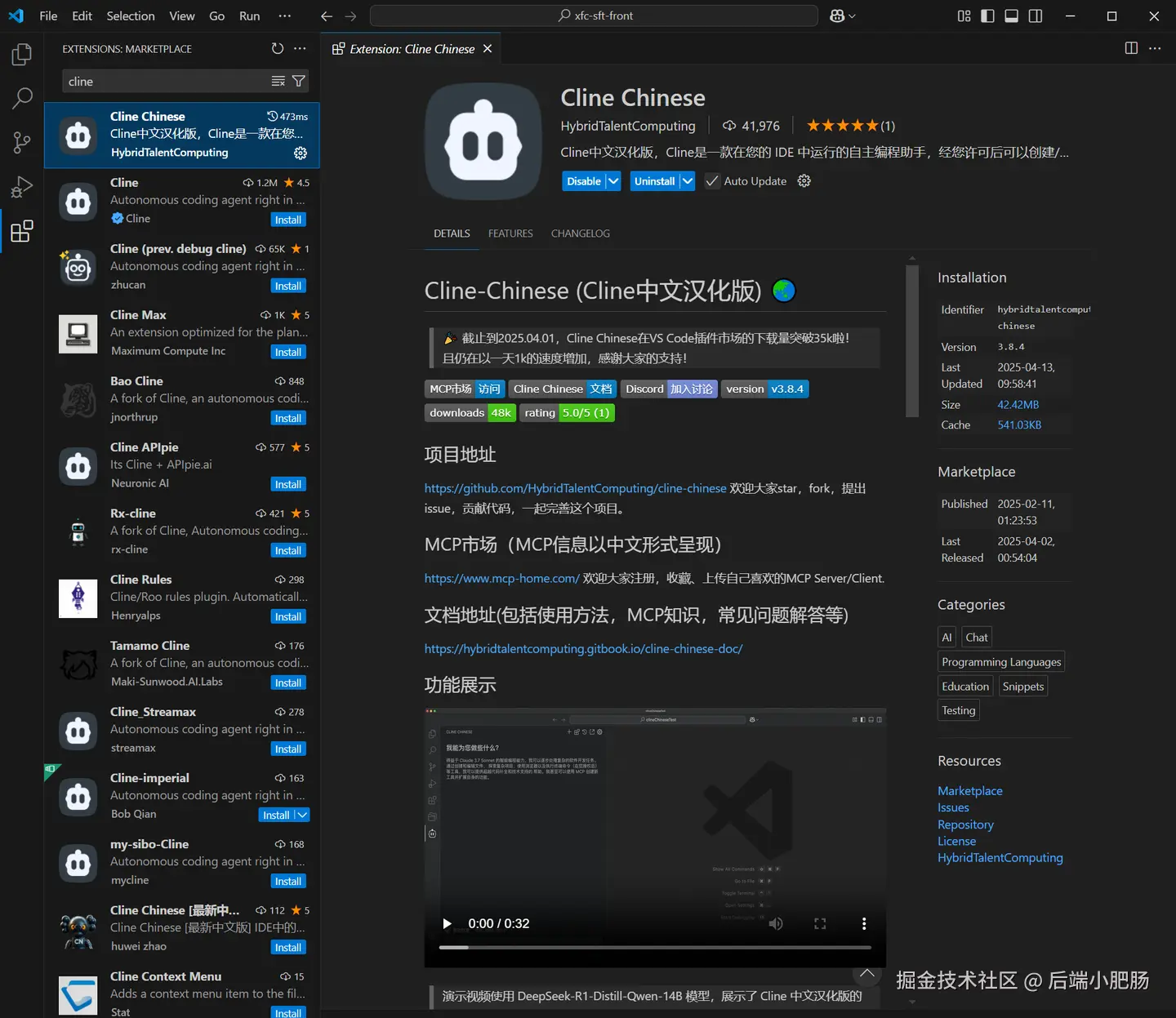Open the Go menu

216,16
